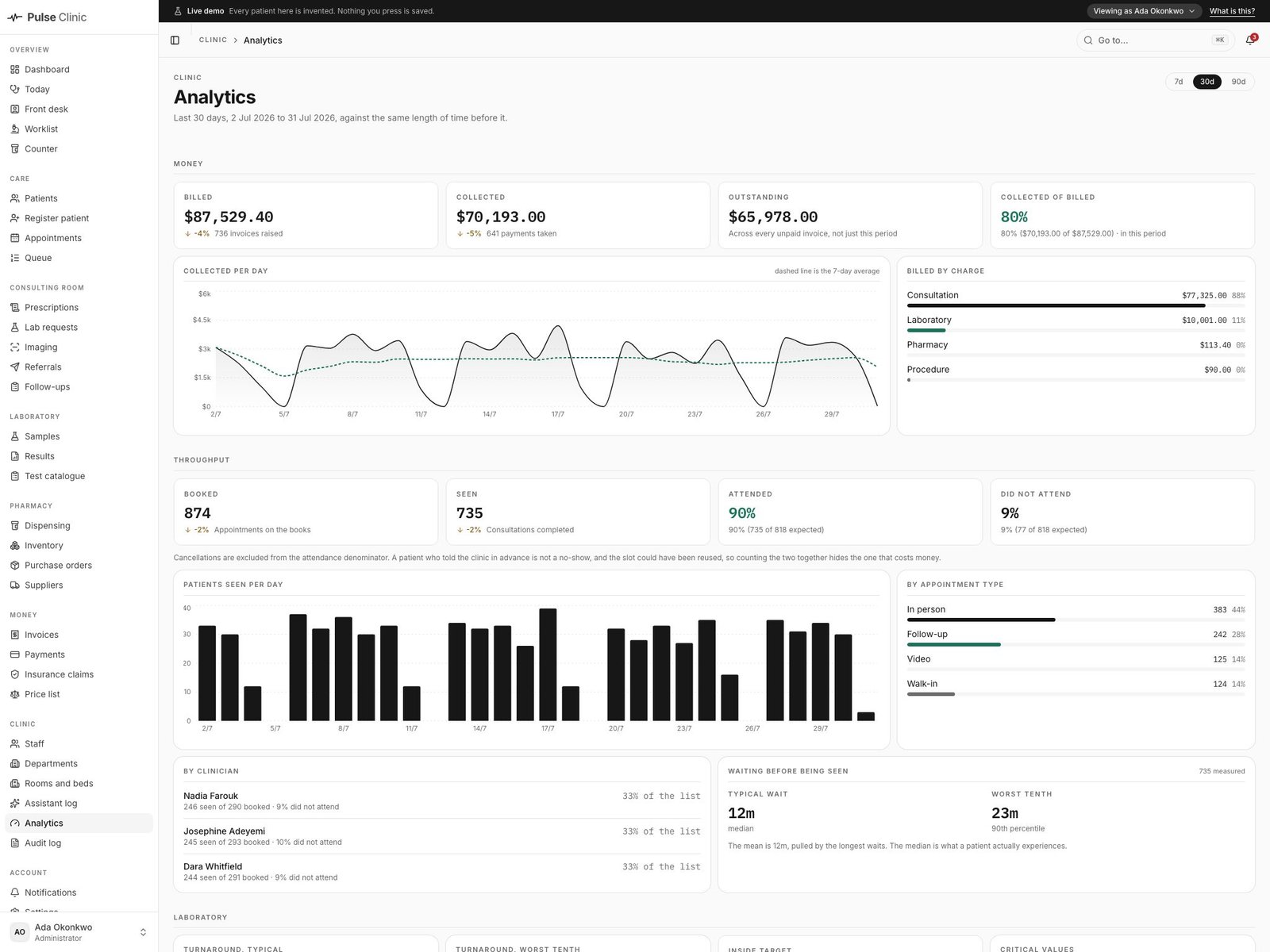Screen dimensions: 1270x952
Task: Click the Walk-in appointment type row
Action: tap(1076, 687)
